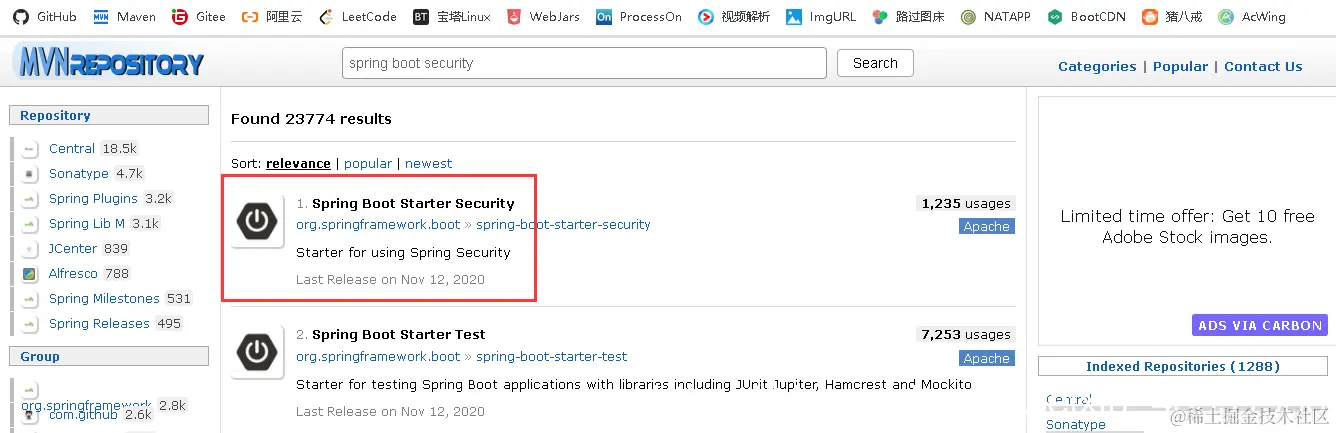Open the LeetCode bookmark
Viewport: 1336px width, 433px height.
point(357,17)
